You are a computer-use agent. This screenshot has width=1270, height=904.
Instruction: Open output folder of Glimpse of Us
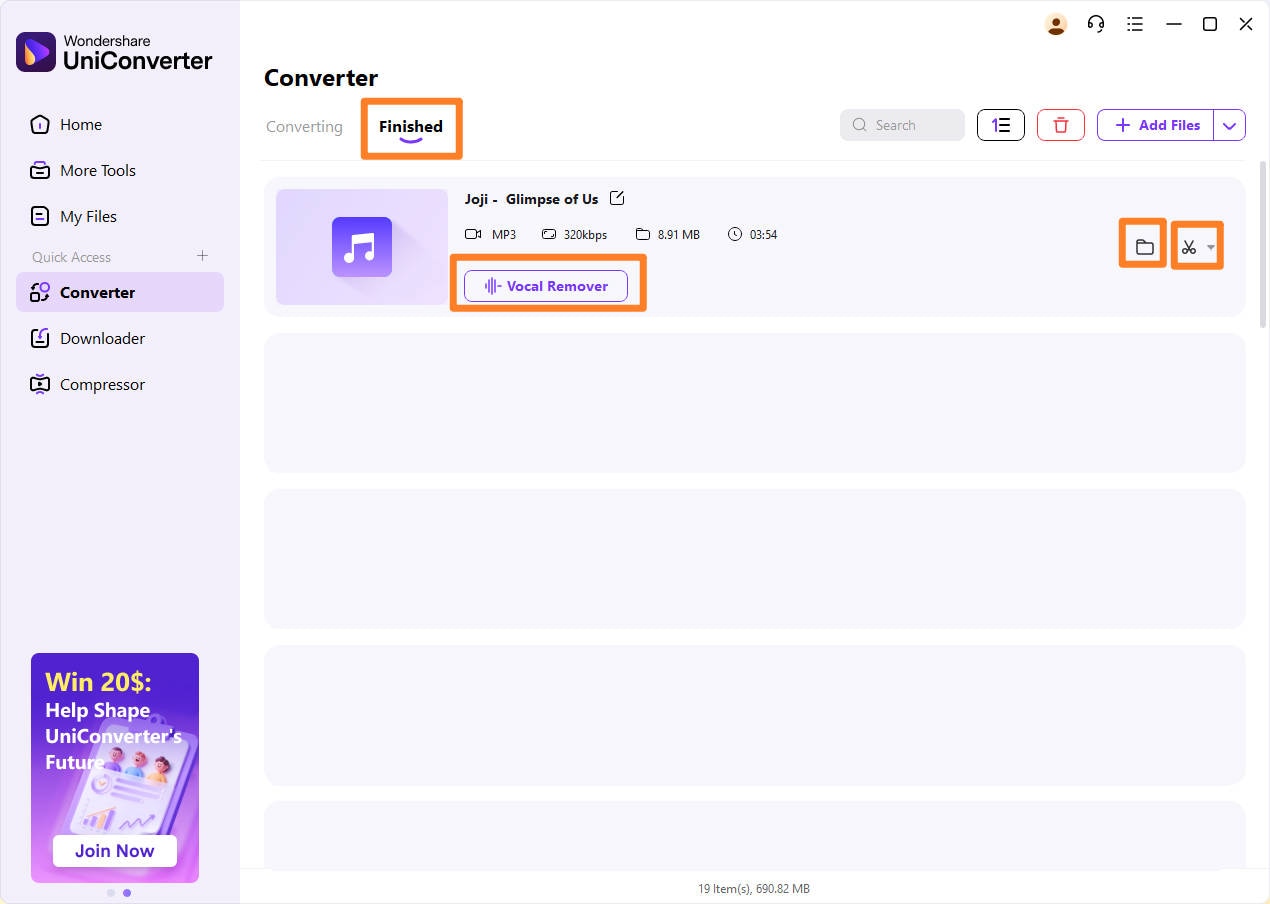coord(1145,247)
